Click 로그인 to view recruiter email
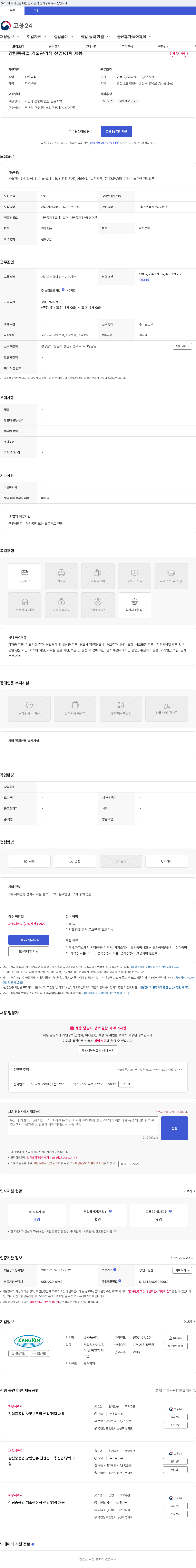This screenshot has height=1568, width=196. pyautogui.click(x=126, y=1084)
